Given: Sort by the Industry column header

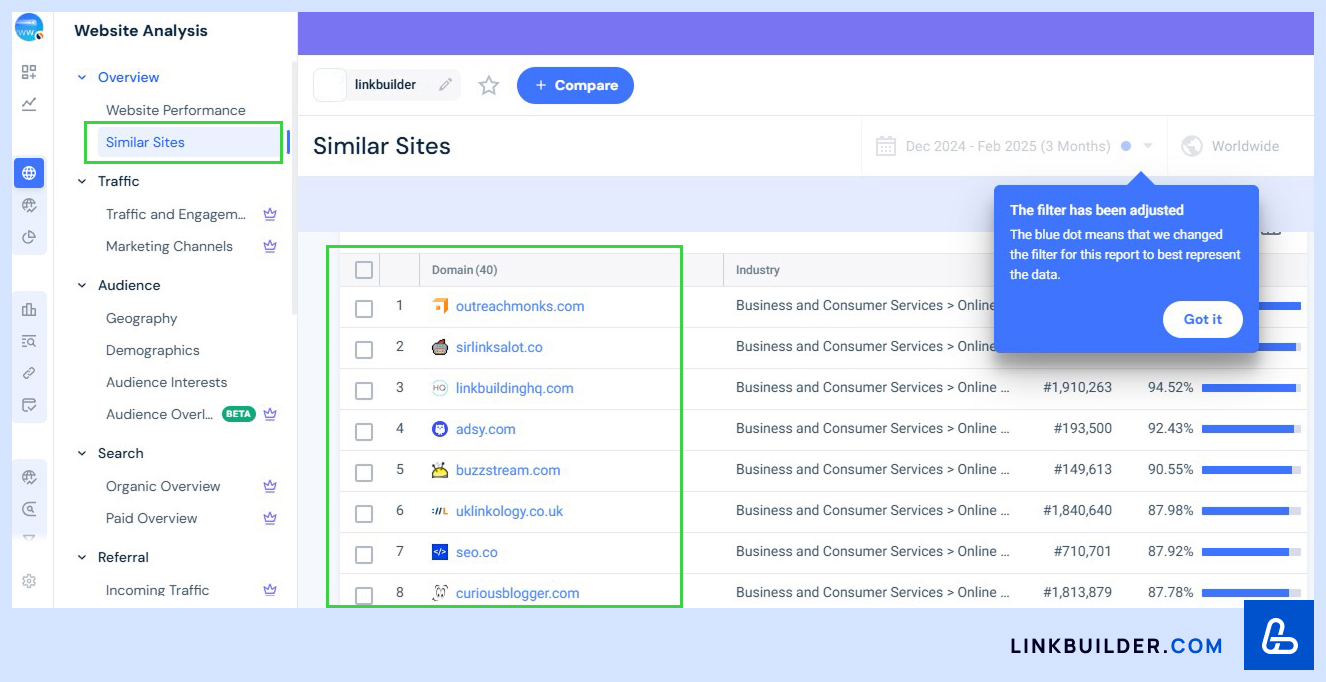Looking at the screenshot, I should (x=758, y=270).
